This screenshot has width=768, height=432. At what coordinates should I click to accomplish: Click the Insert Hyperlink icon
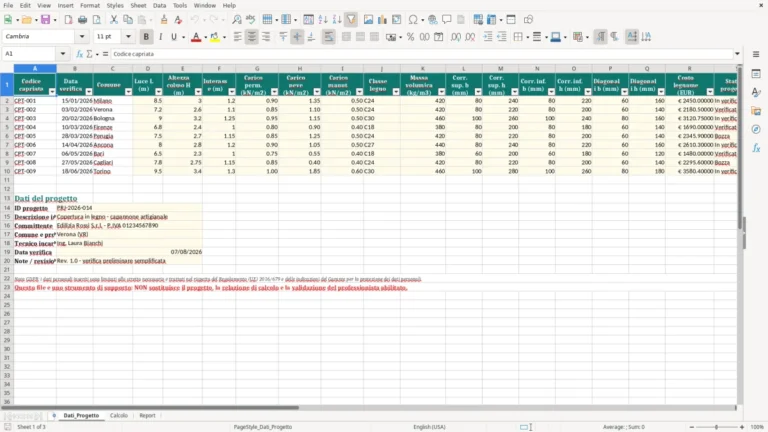click(432, 20)
